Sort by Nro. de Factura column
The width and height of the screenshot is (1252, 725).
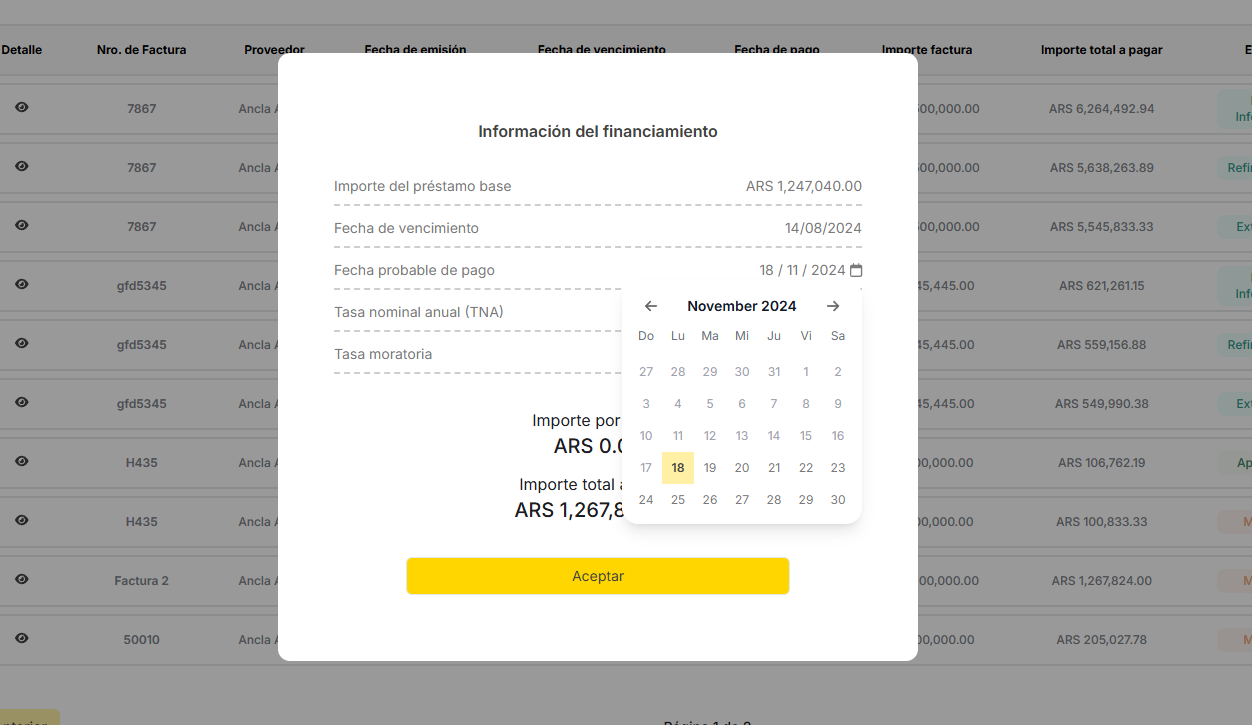click(142, 50)
